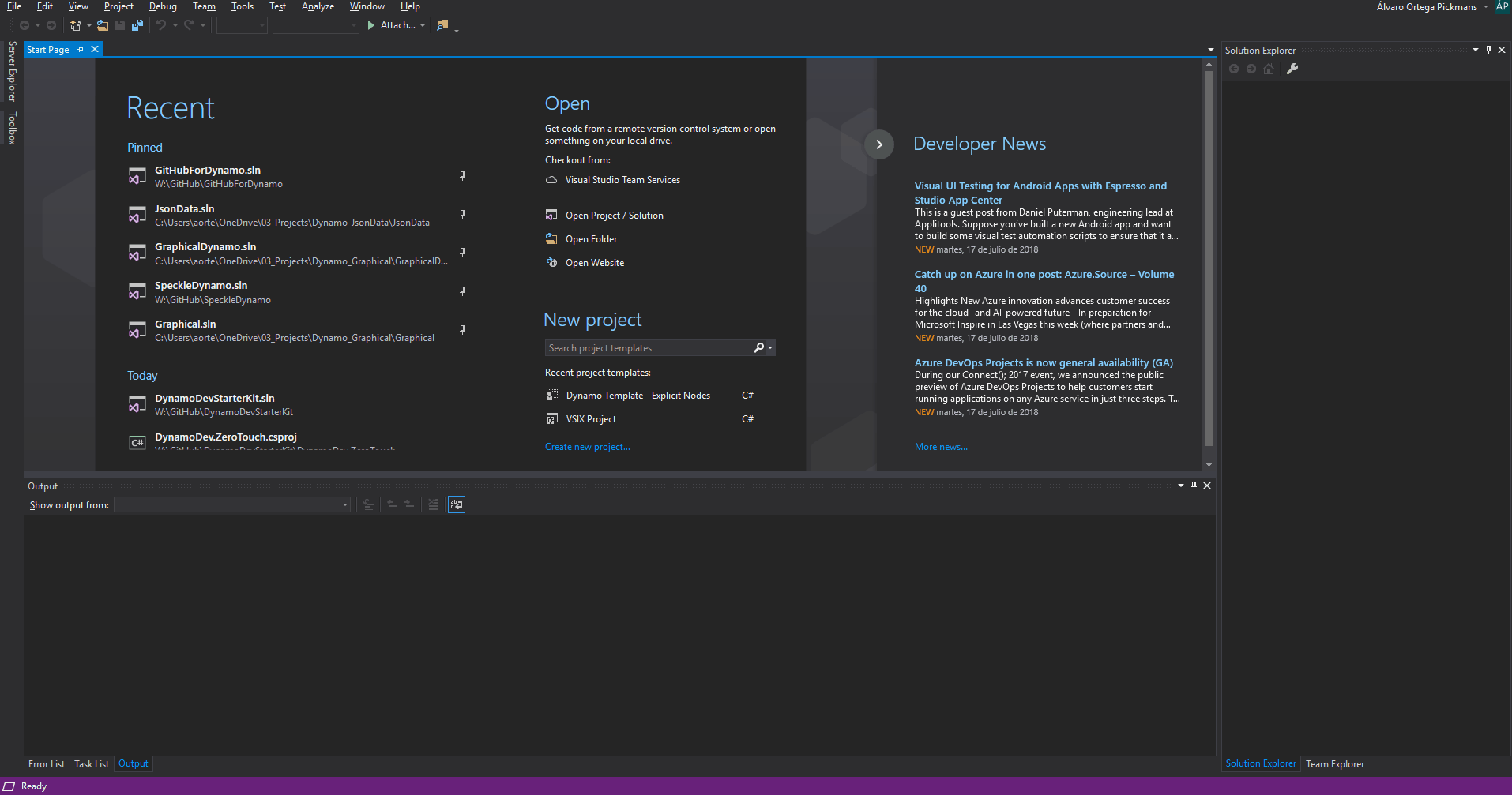Click the Save All toolbar icon
This screenshot has height=795, width=1512.
tap(137, 25)
